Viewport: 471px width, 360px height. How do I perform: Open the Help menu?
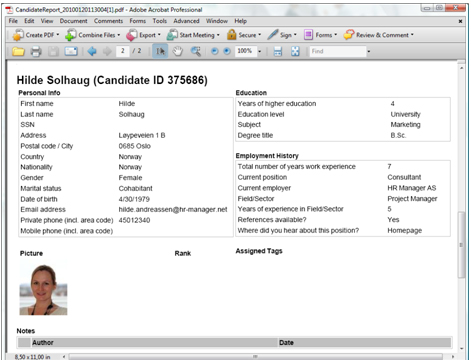240,21
